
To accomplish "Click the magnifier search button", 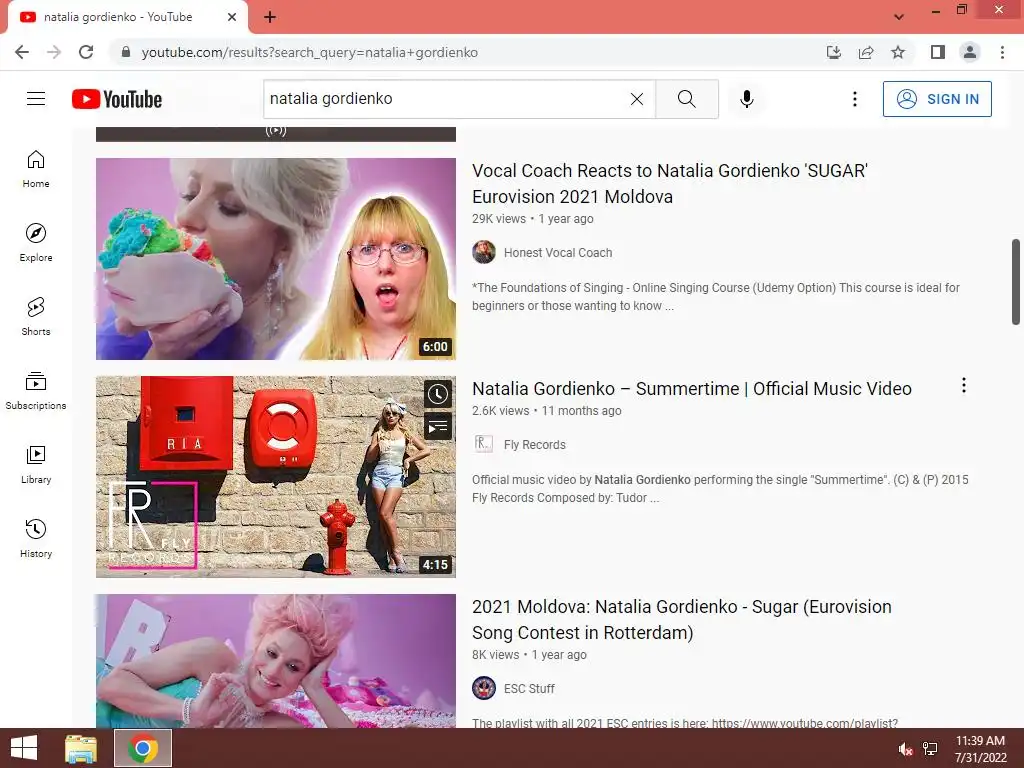I will [686, 99].
